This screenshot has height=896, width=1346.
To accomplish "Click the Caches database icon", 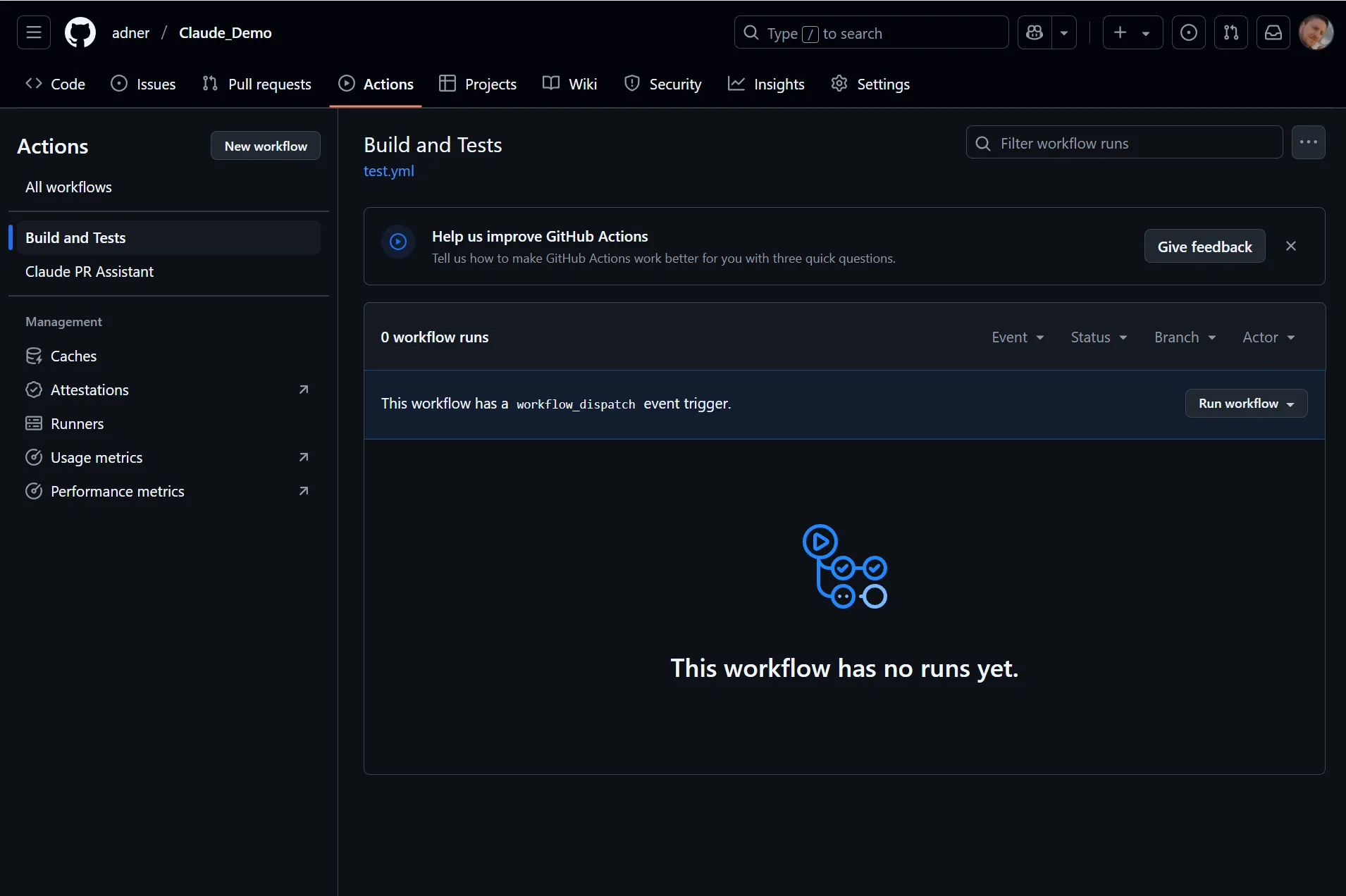I will (34, 356).
